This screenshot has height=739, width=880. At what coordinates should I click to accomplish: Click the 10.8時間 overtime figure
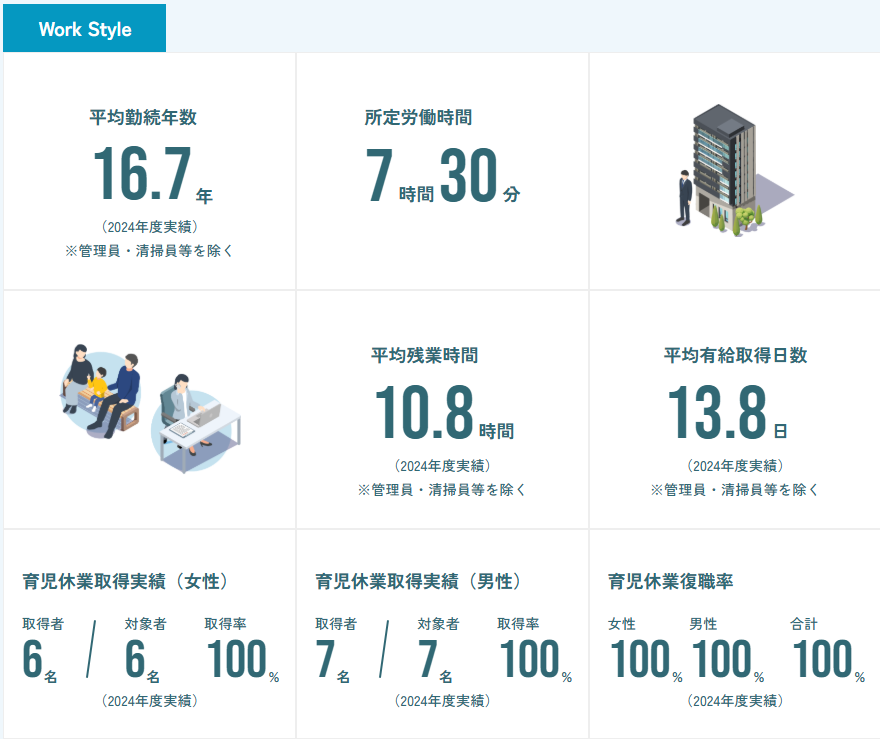click(443, 413)
